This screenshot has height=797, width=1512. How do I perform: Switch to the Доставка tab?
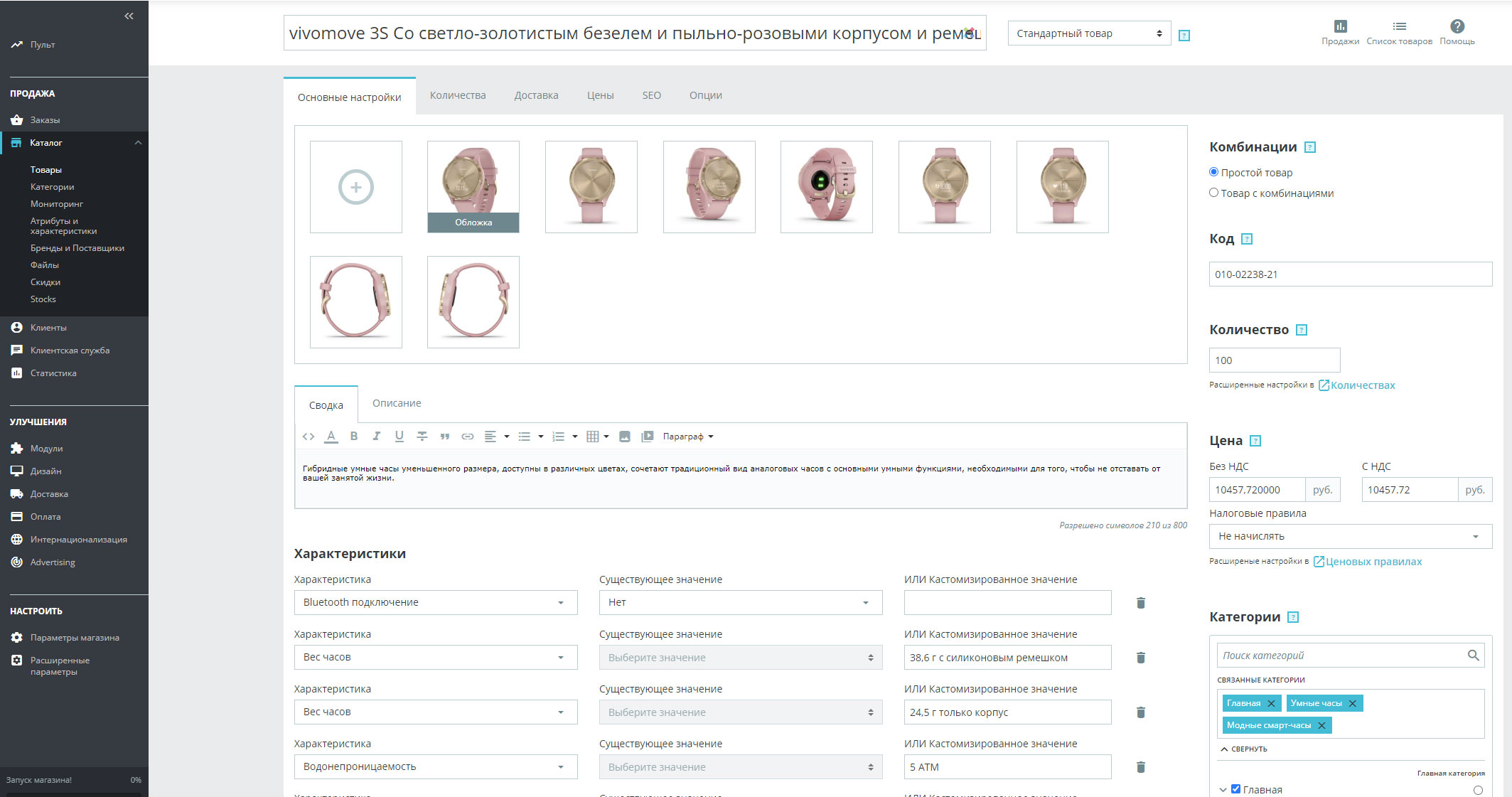point(537,95)
